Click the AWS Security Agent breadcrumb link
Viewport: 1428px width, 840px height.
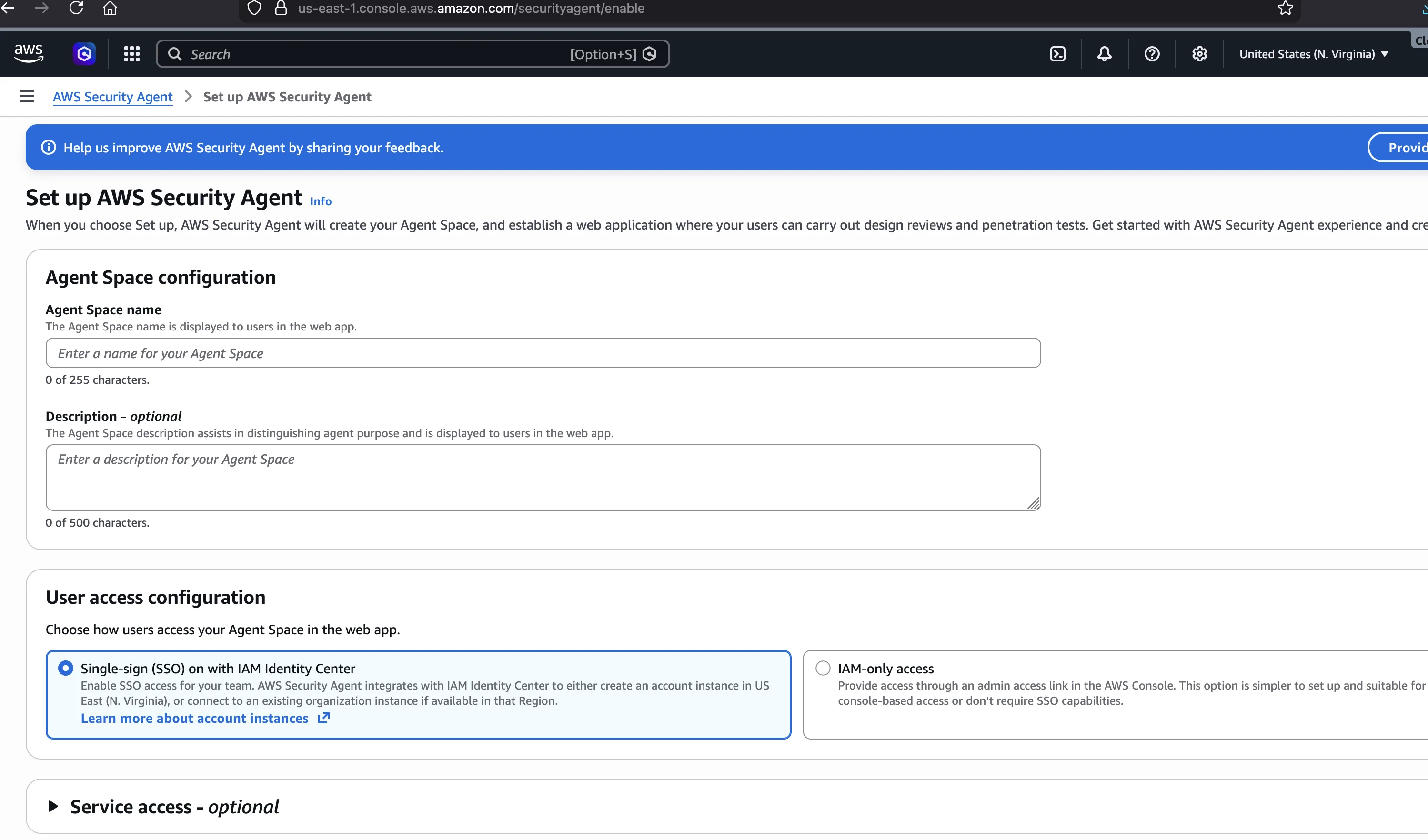[113, 97]
